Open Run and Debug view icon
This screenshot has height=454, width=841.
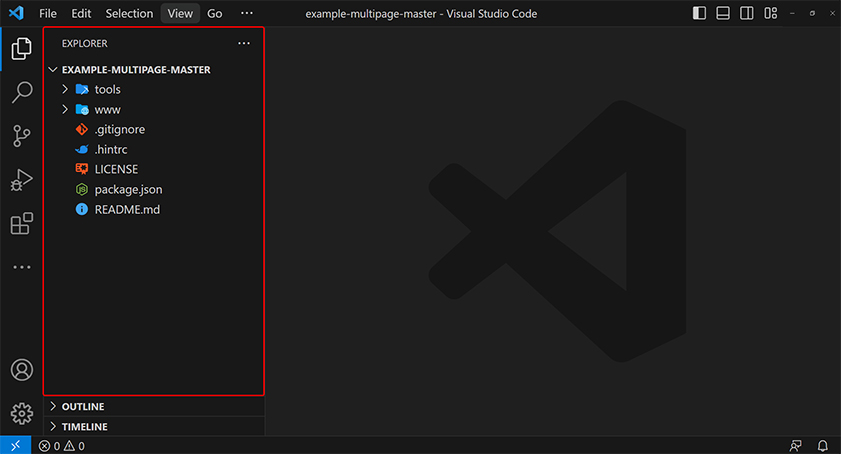coord(21,180)
